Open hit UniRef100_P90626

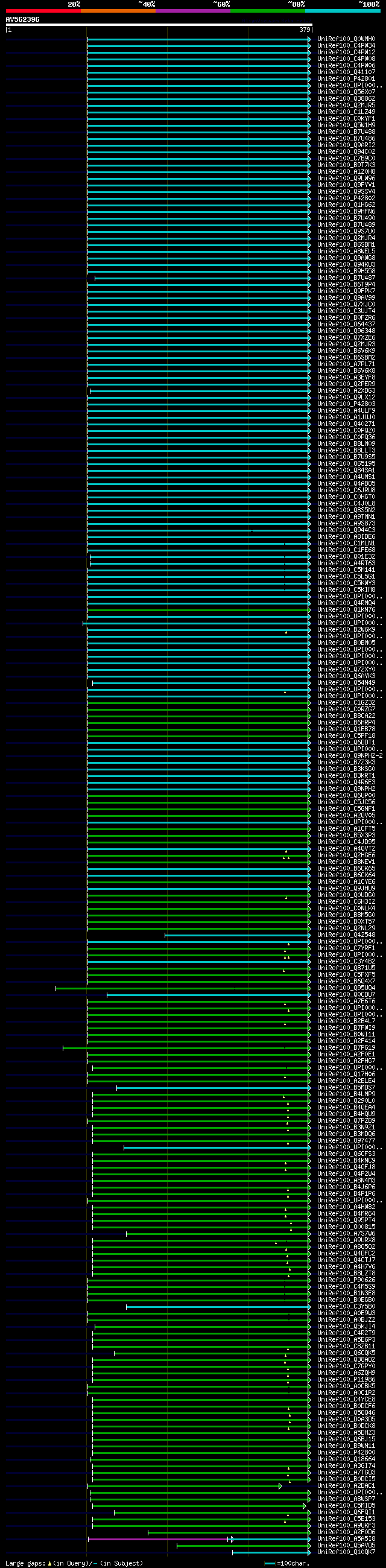(346, 1280)
